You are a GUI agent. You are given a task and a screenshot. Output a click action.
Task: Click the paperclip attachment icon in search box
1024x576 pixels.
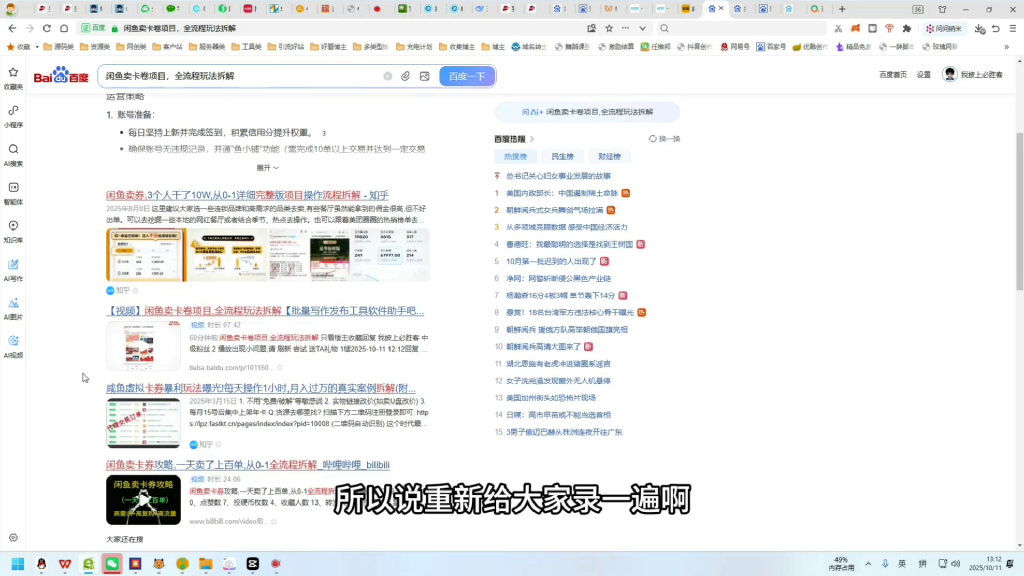click(x=406, y=76)
